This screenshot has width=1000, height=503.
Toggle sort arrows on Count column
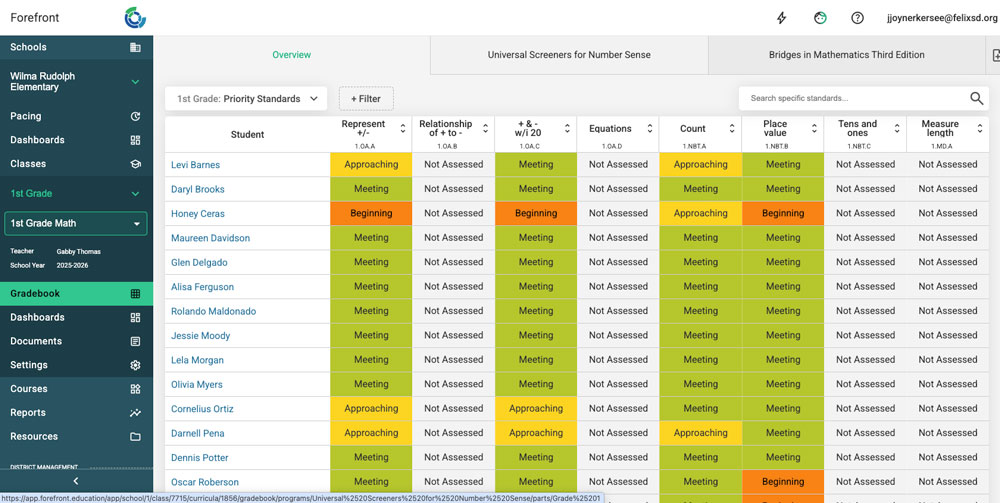pyautogui.click(x=732, y=129)
